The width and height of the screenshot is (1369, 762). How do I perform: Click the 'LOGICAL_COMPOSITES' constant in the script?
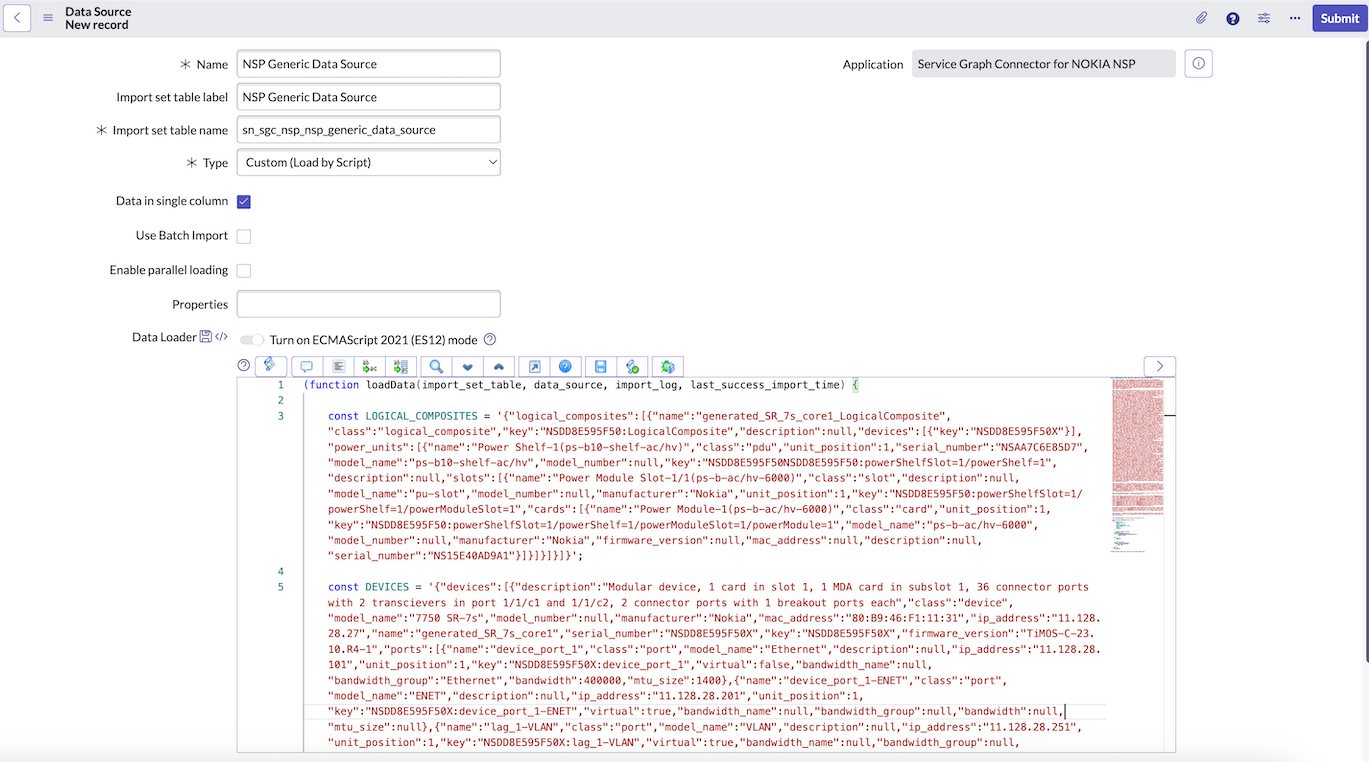pos(421,416)
